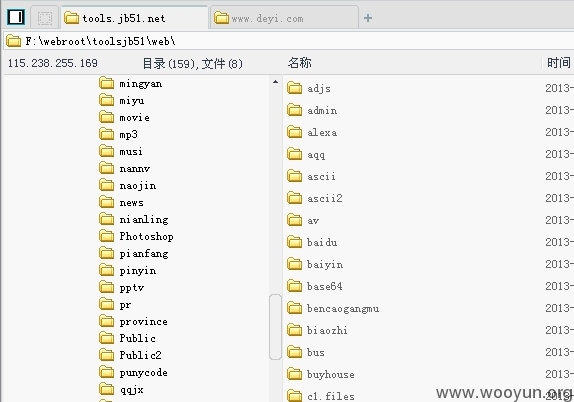Select the movie folder in the tree

coord(124,118)
